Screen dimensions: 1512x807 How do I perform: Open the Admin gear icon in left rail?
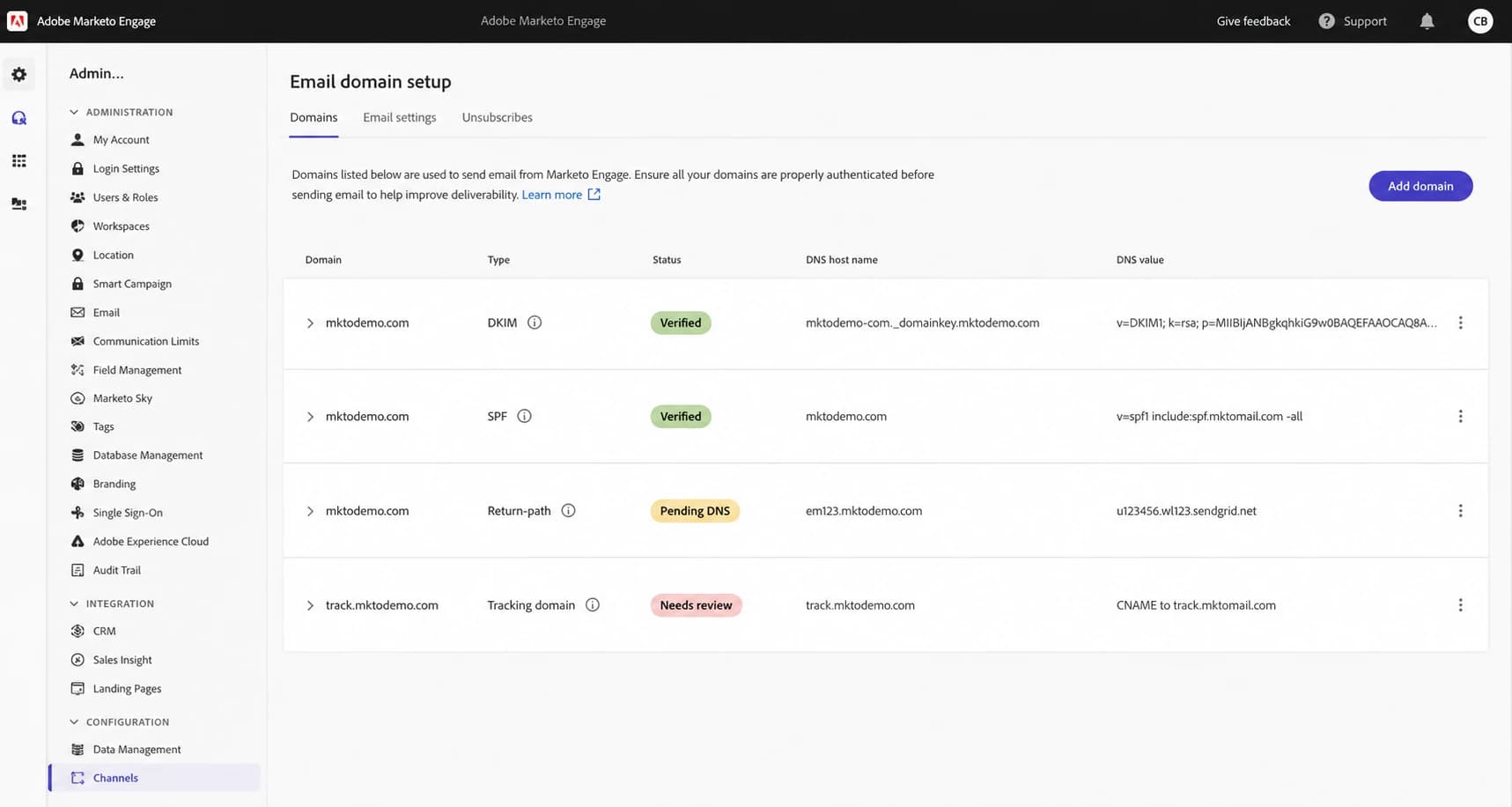[x=18, y=75]
